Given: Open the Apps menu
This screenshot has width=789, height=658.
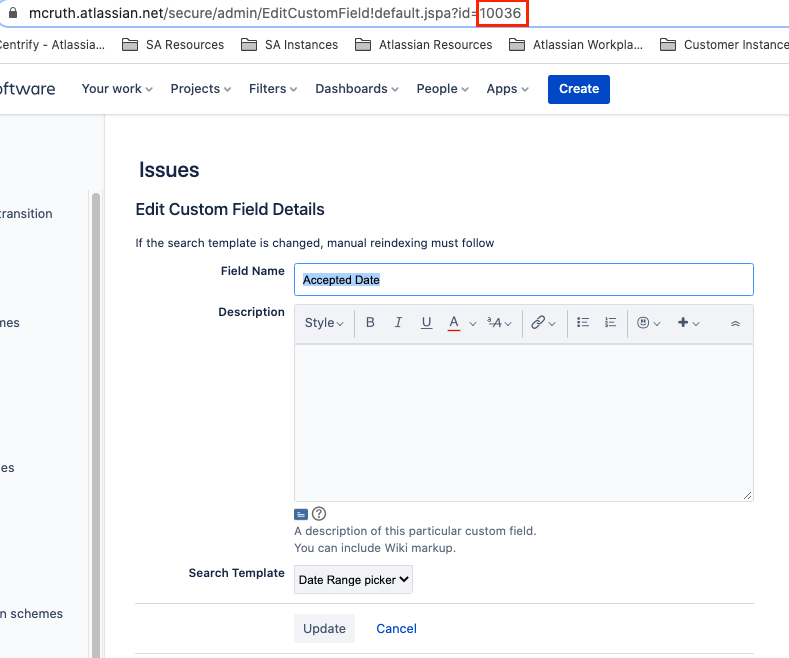Looking at the screenshot, I should (507, 89).
